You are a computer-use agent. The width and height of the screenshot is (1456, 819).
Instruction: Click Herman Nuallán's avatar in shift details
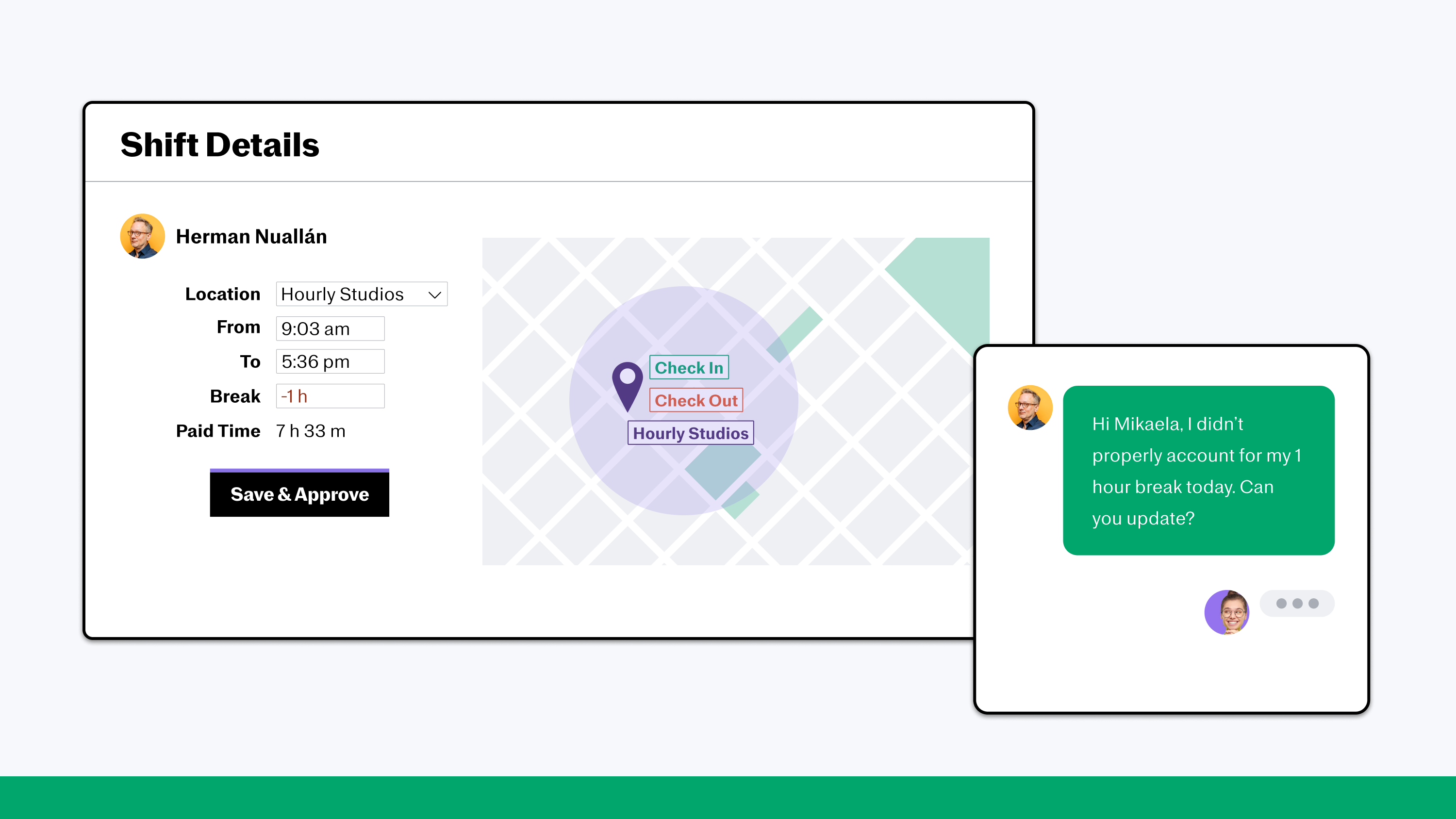point(142,236)
